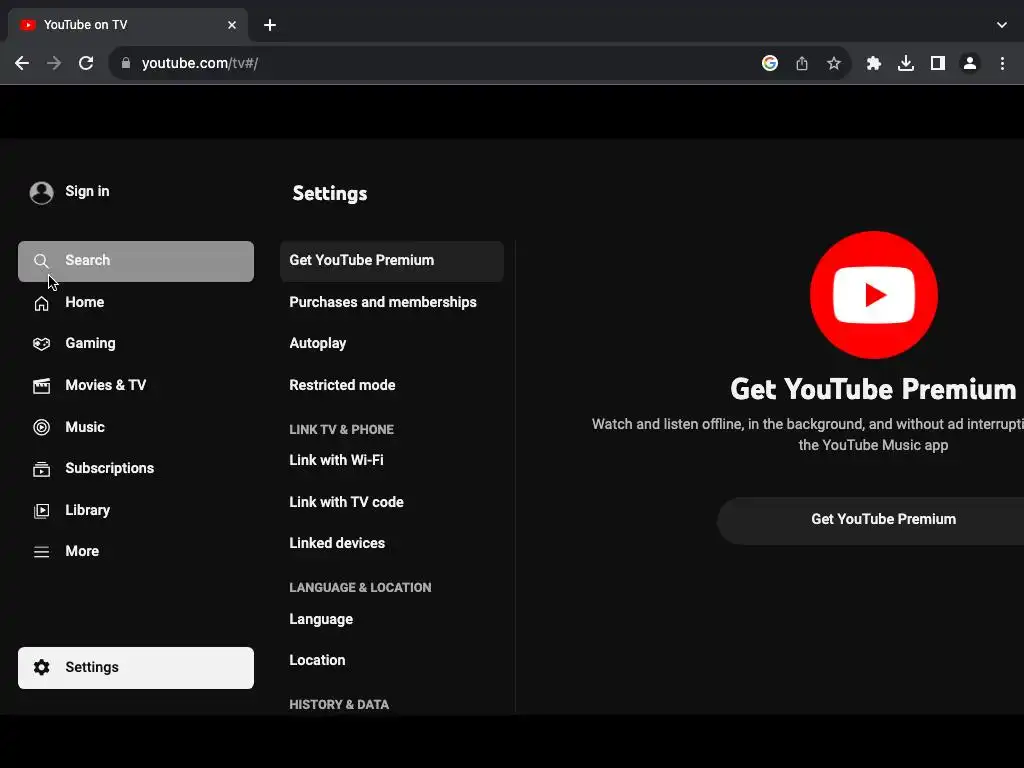Click the Sign in text label
The width and height of the screenshot is (1024, 768).
click(x=87, y=191)
